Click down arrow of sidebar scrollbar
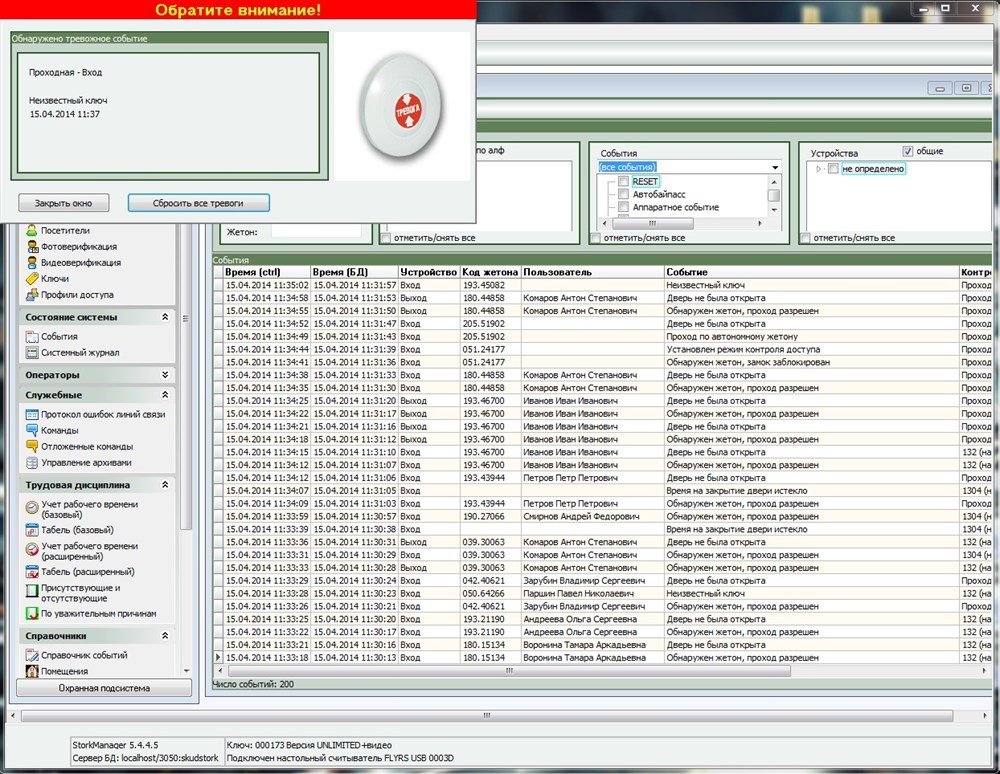 tap(186, 671)
